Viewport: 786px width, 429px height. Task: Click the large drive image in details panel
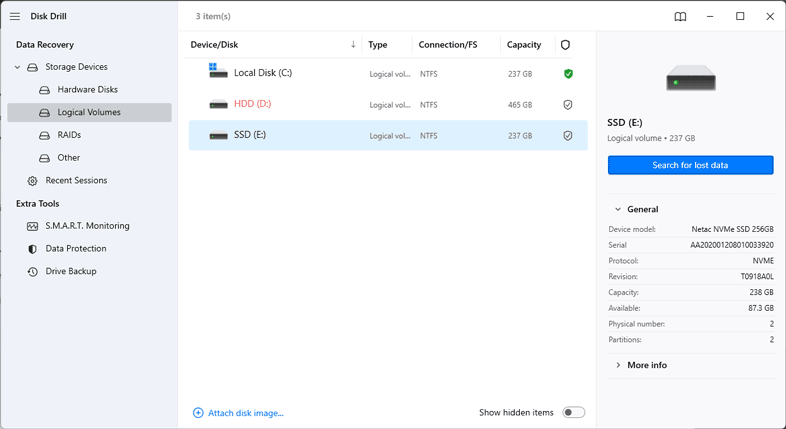(x=691, y=78)
